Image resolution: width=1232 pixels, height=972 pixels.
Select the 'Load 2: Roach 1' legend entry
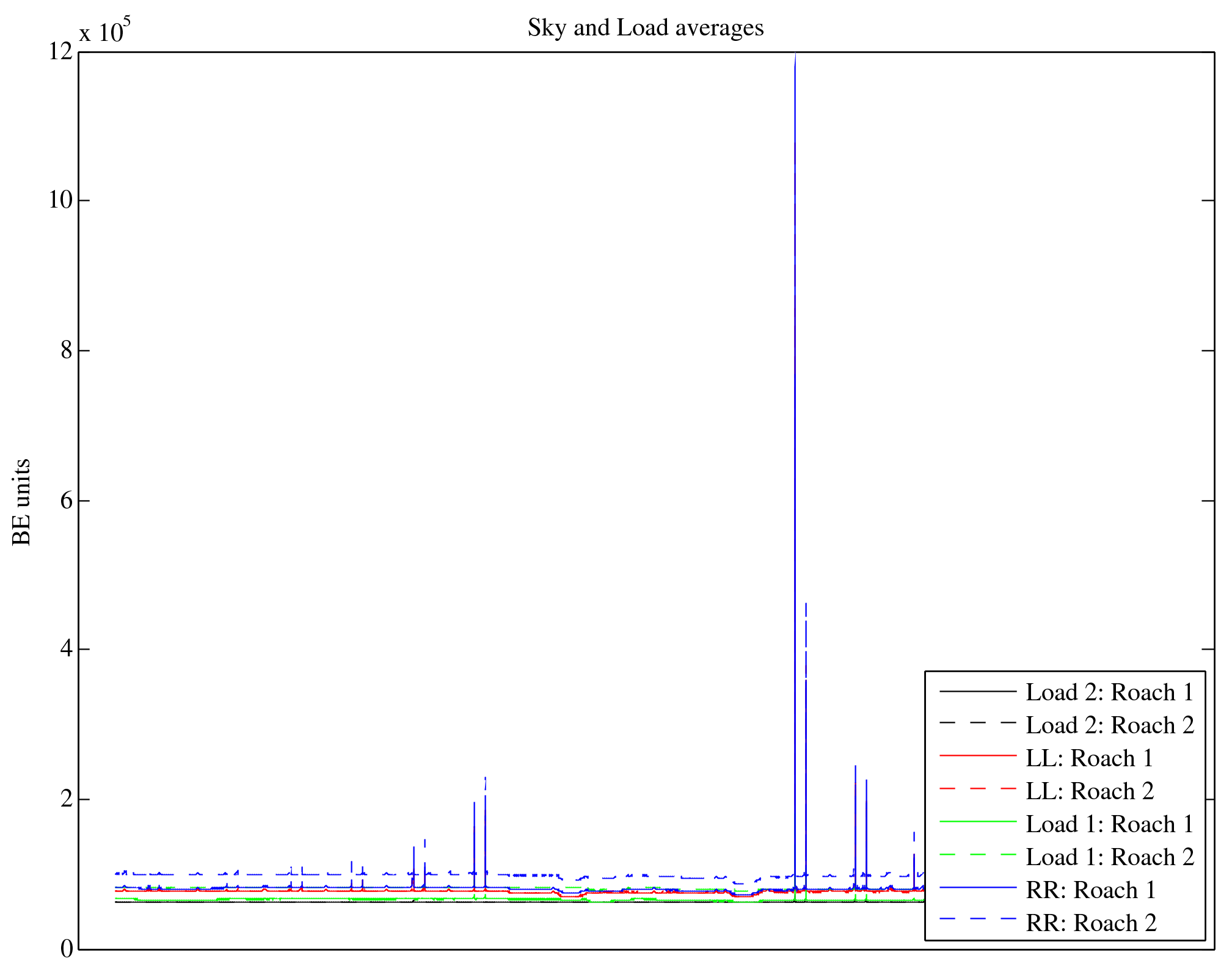click(x=1109, y=692)
